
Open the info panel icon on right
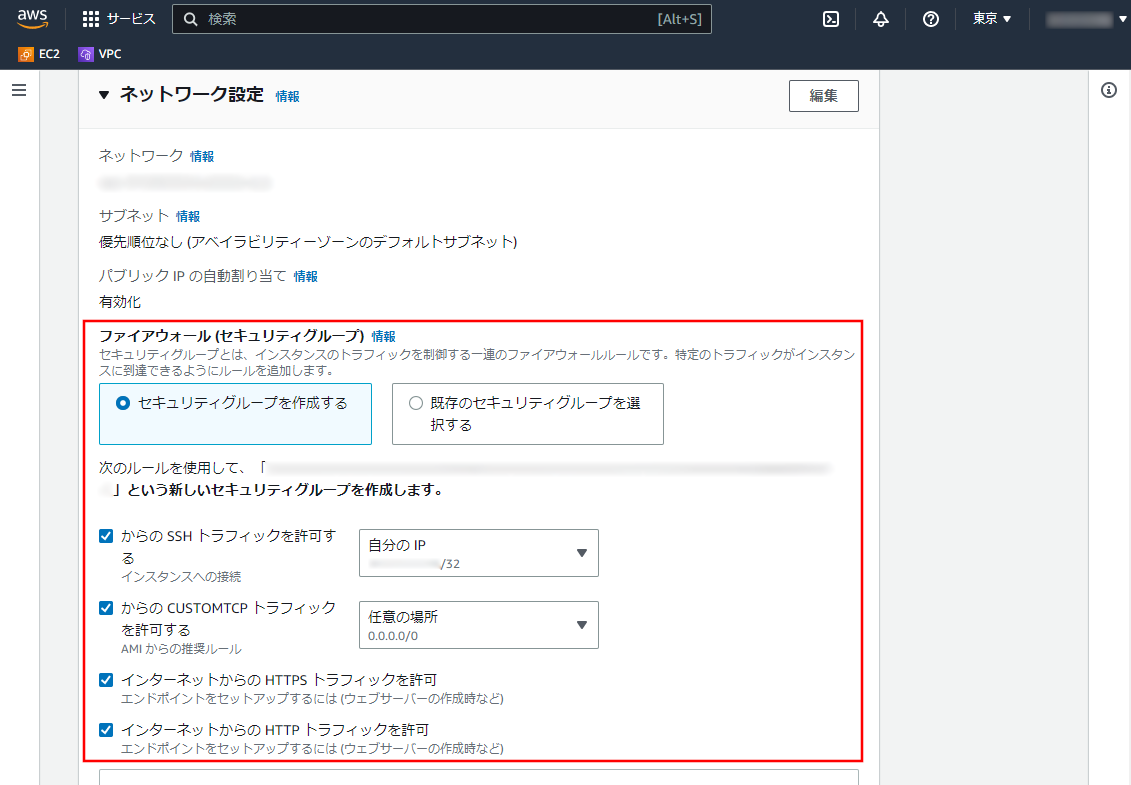pyautogui.click(x=1108, y=91)
